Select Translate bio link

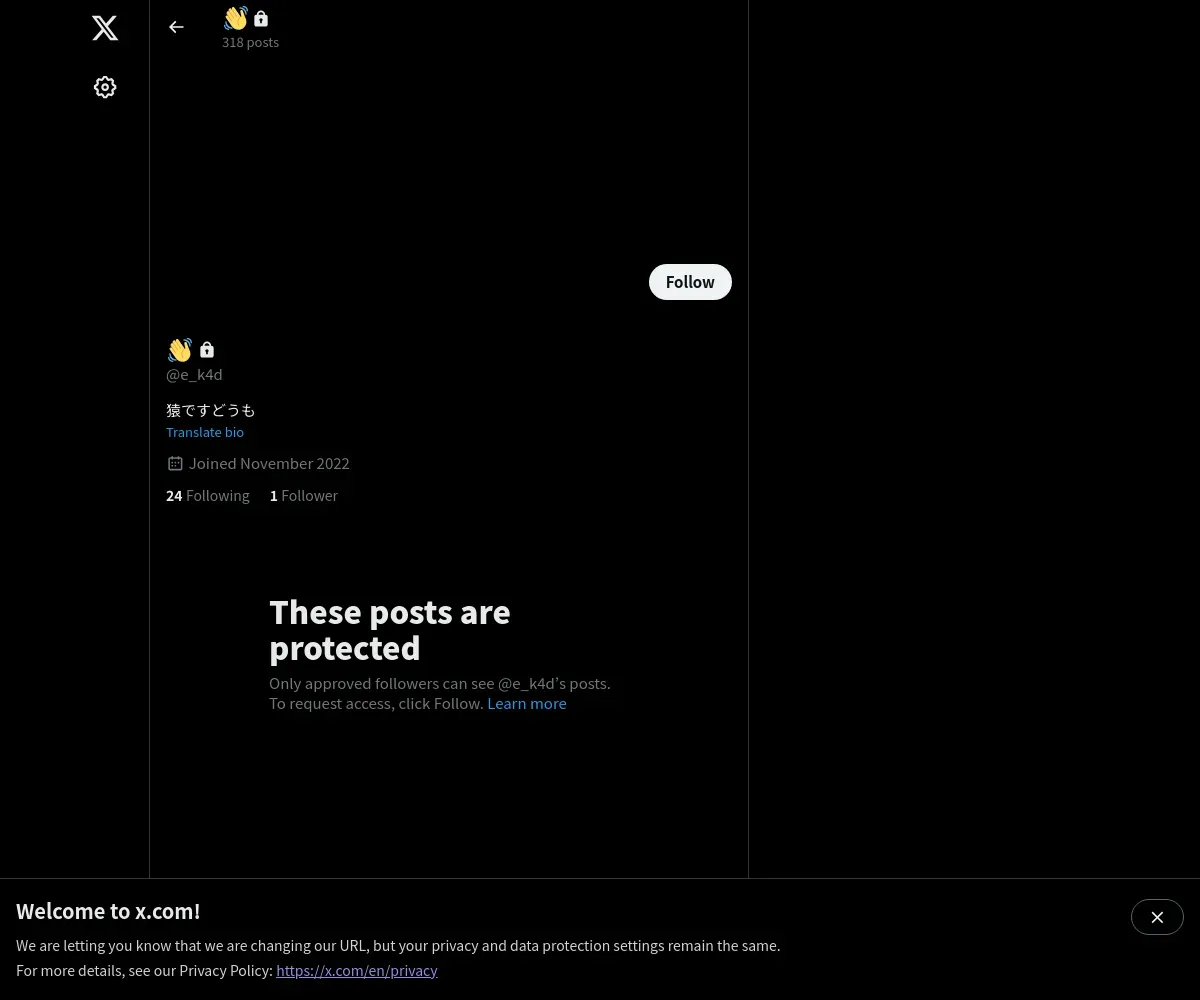click(x=205, y=432)
